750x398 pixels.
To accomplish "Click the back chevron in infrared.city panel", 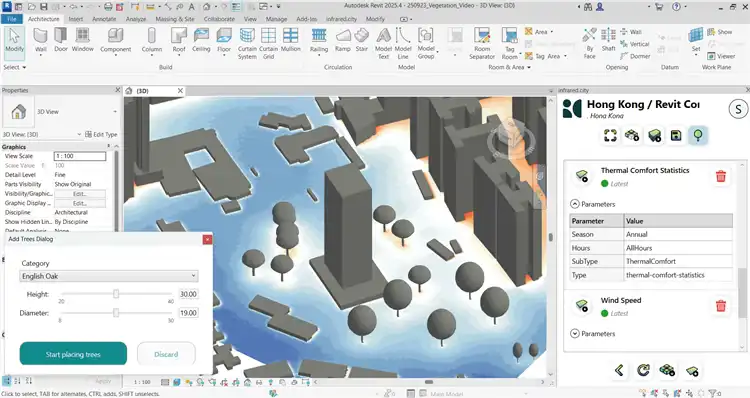I will click(619, 370).
